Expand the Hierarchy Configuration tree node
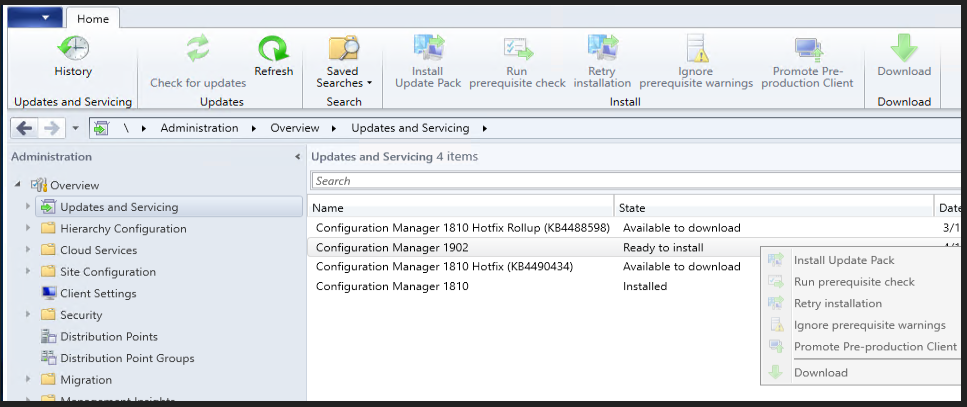967x407 pixels. (x=28, y=229)
